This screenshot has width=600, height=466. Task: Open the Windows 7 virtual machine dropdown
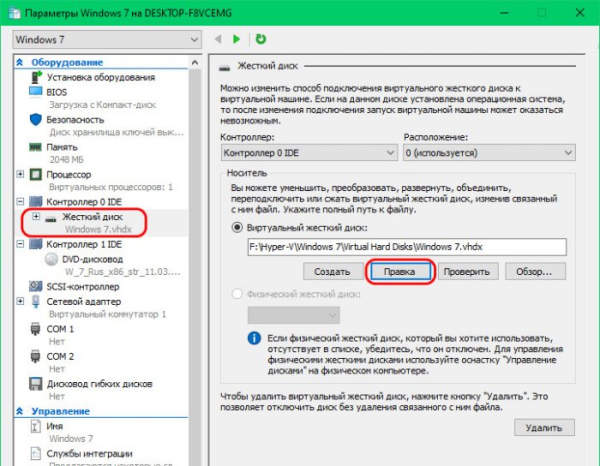pos(105,39)
